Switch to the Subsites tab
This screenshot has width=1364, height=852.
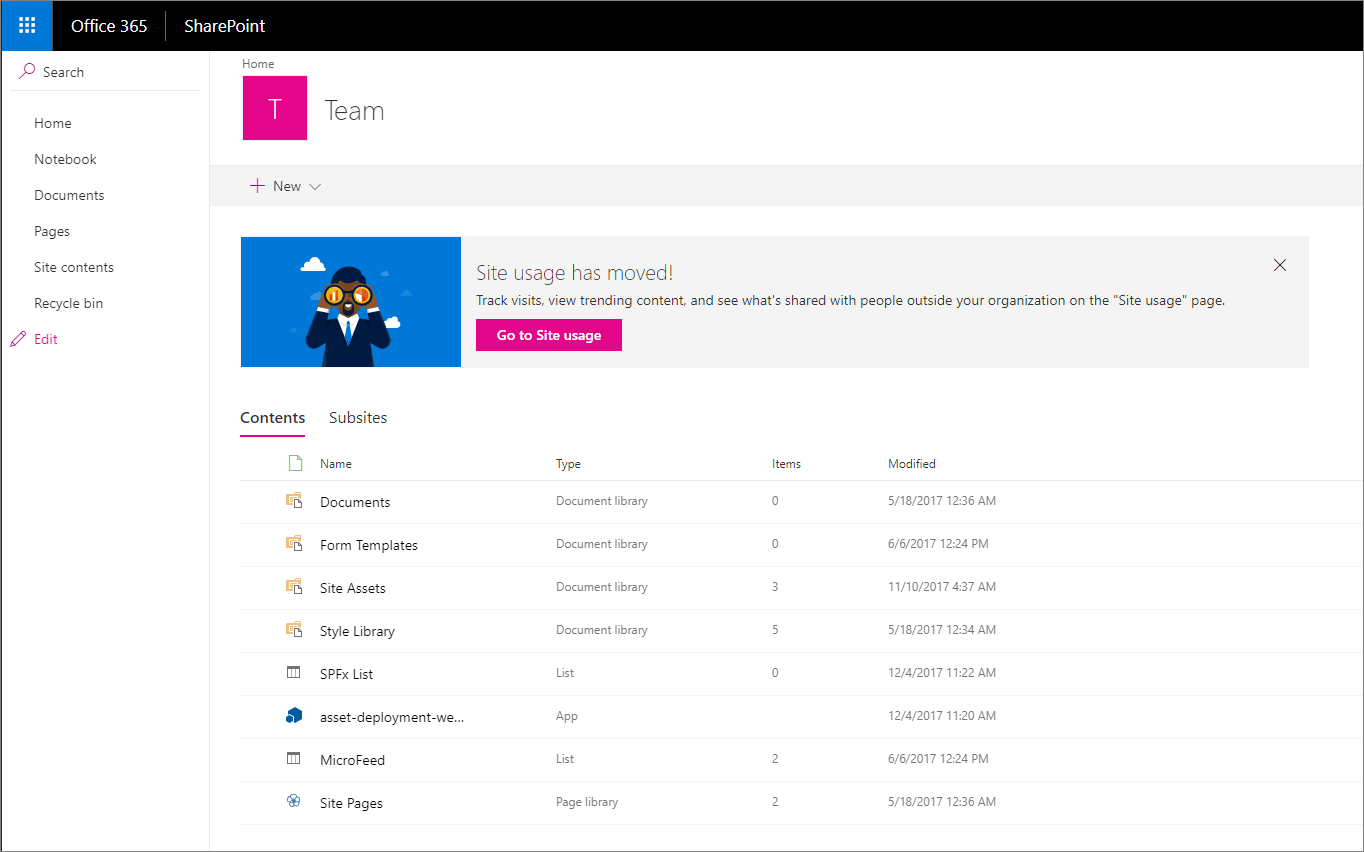[358, 417]
